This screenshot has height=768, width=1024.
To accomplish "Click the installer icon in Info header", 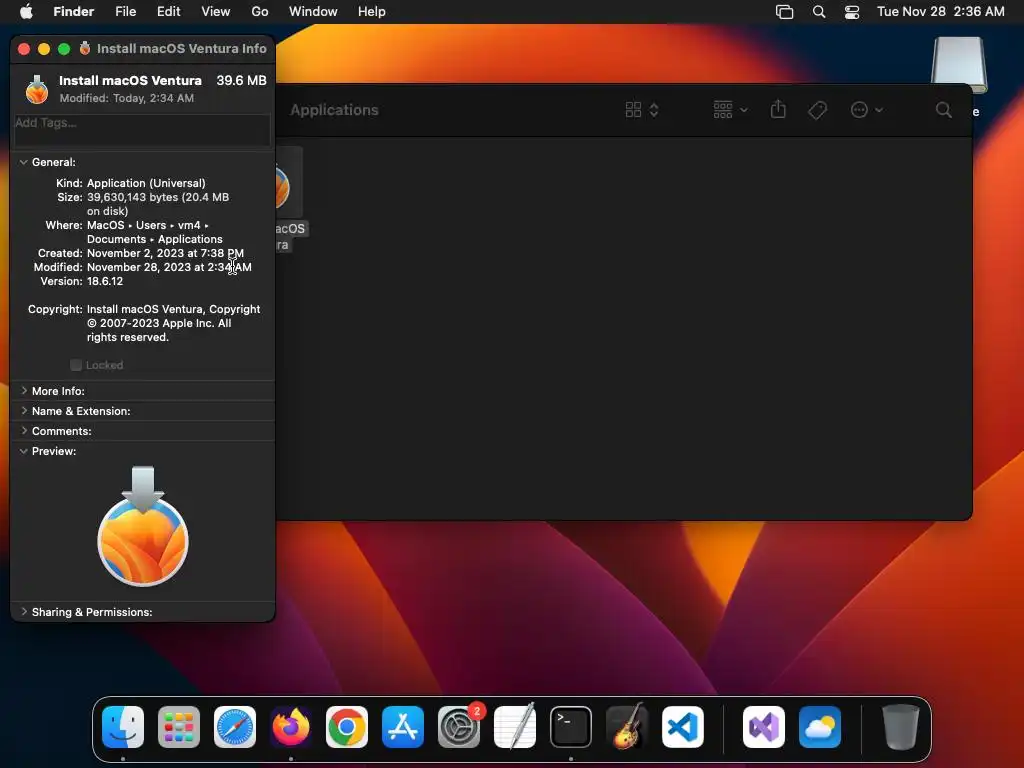I will pos(37,89).
